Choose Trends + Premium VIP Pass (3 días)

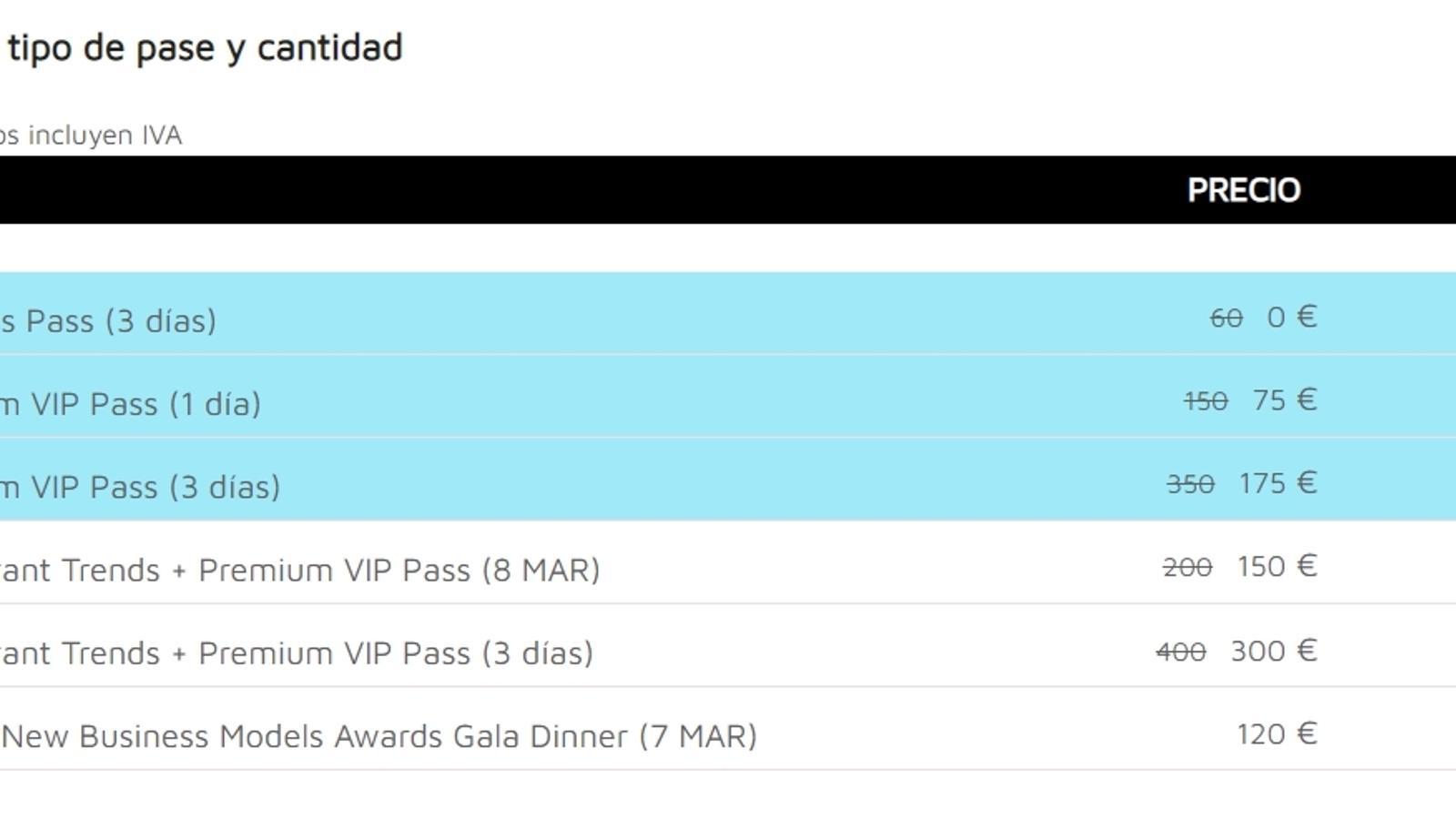click(297, 653)
